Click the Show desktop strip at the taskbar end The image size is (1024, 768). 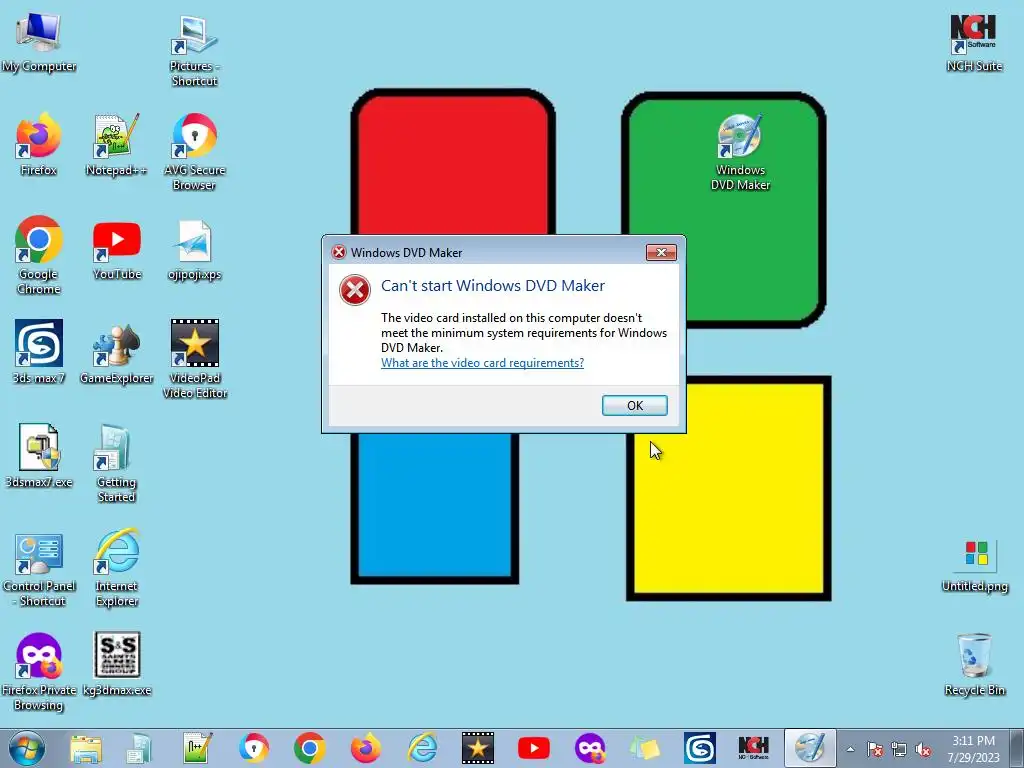click(x=1017, y=748)
